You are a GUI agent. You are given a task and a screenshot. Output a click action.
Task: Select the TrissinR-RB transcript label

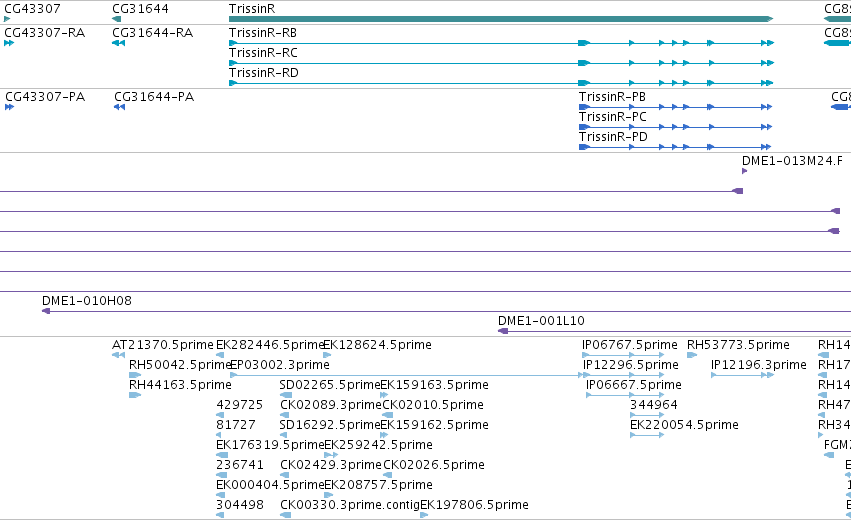click(x=263, y=33)
